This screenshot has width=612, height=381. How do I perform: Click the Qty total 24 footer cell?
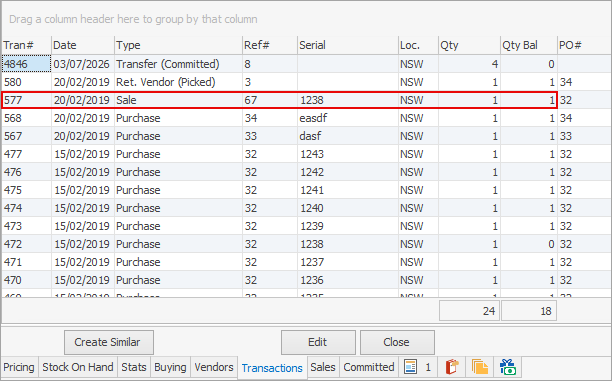coord(469,311)
